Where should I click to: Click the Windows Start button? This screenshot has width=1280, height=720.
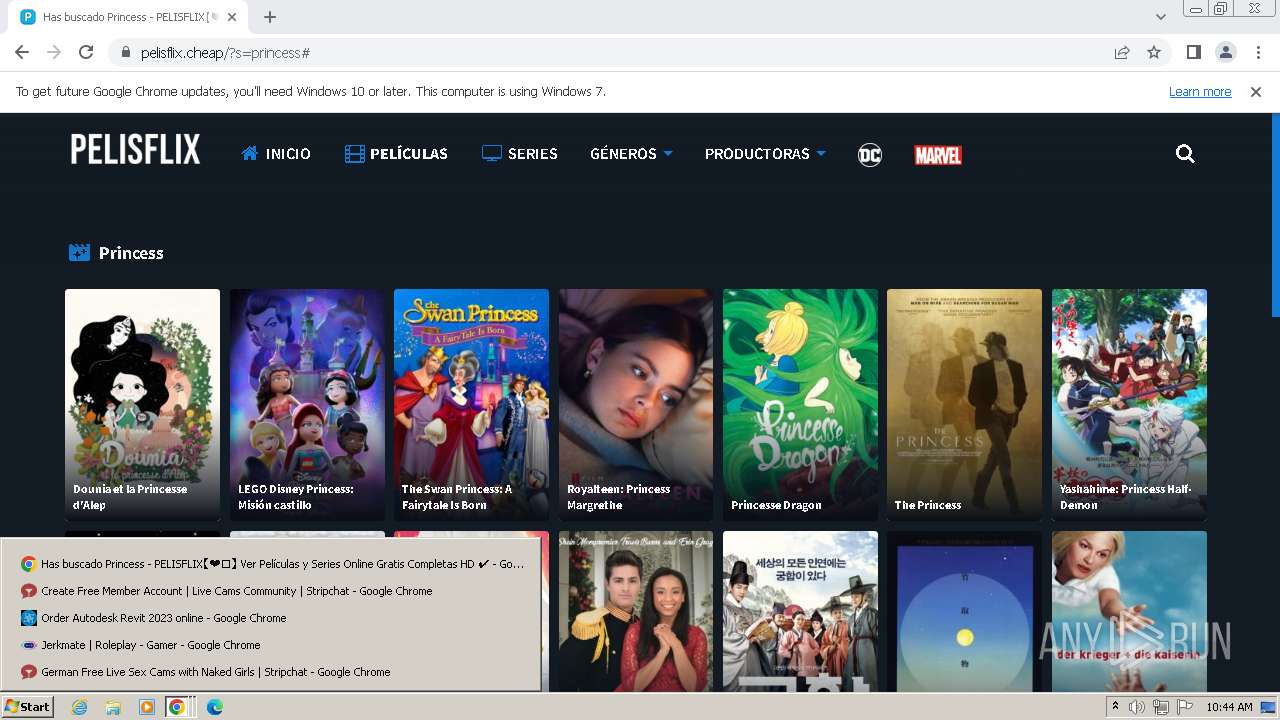[28, 707]
